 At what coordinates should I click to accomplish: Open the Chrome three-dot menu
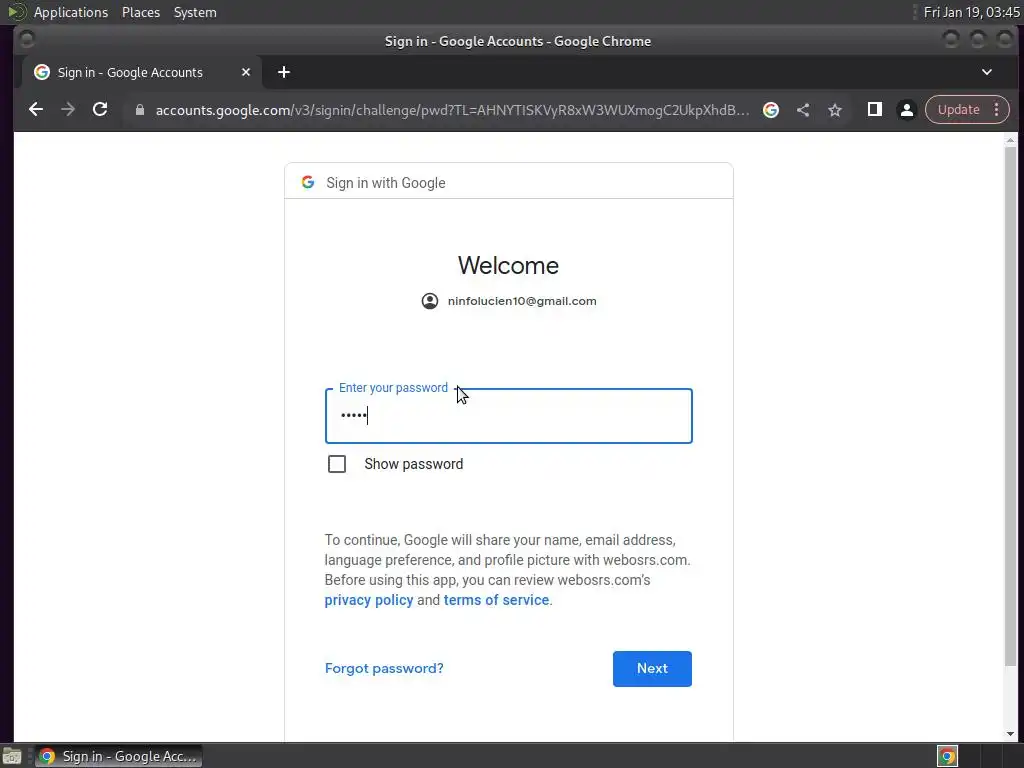click(997, 110)
